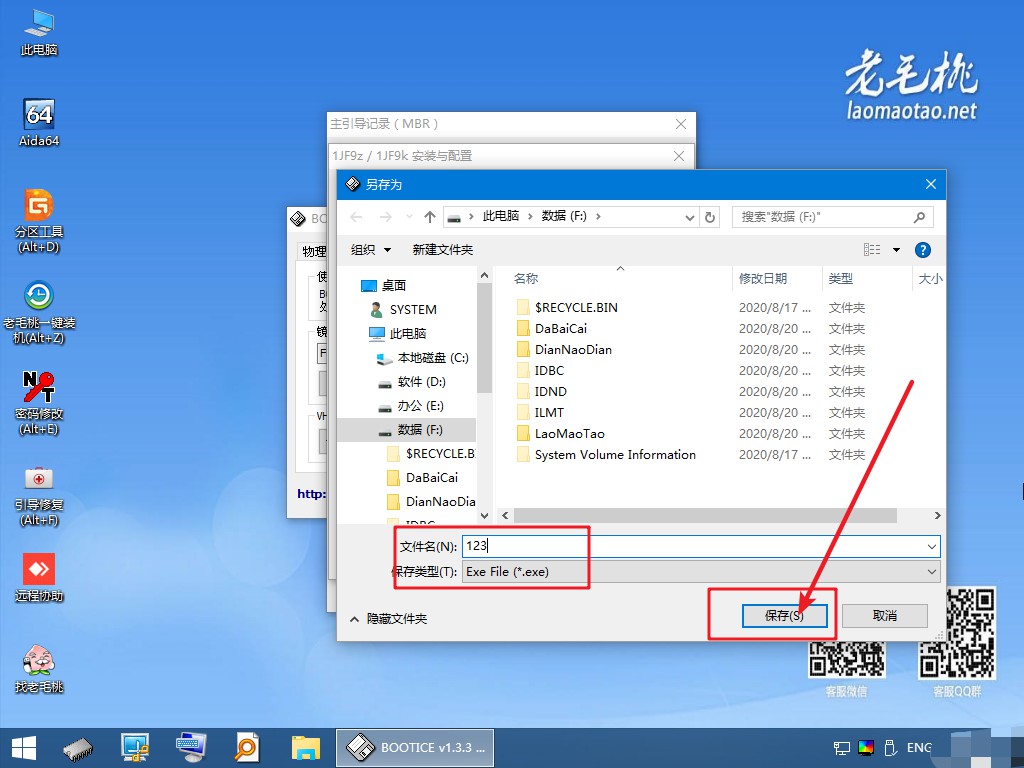
Task: Click the USB device tray icon
Action: [889, 748]
